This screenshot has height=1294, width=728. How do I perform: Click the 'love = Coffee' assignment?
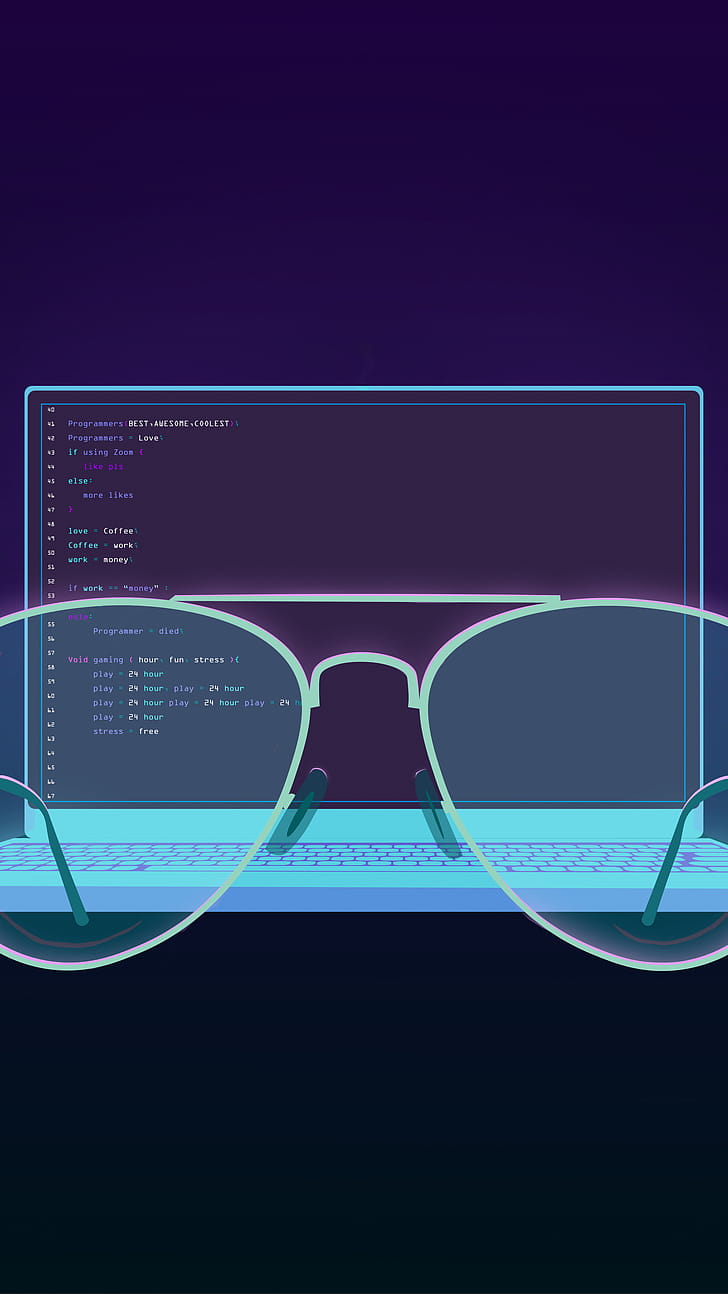[102, 531]
